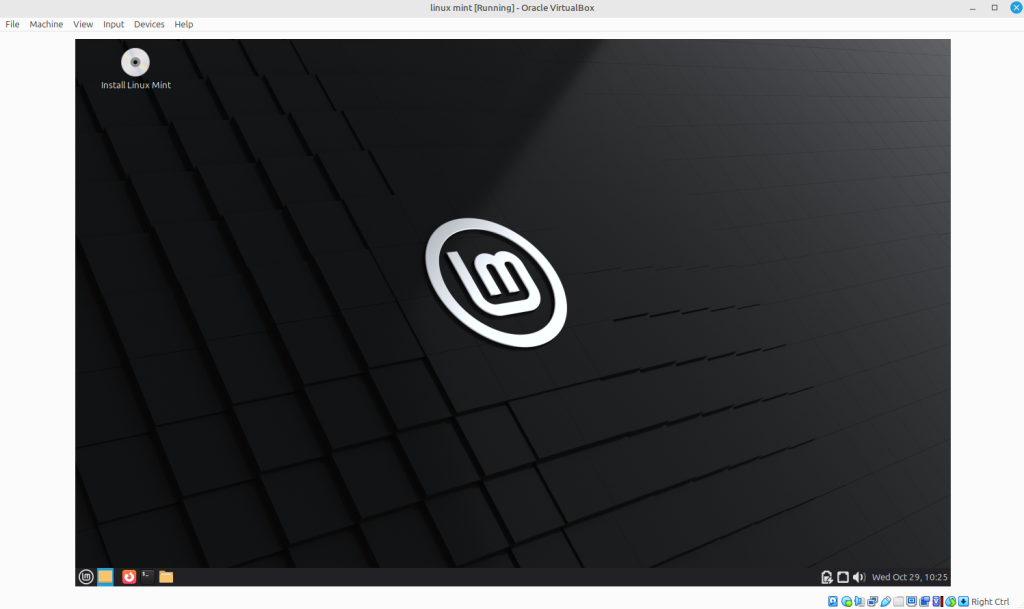Click the power manager battery tray icon
This screenshot has width=1024, height=609.
pos(827,577)
